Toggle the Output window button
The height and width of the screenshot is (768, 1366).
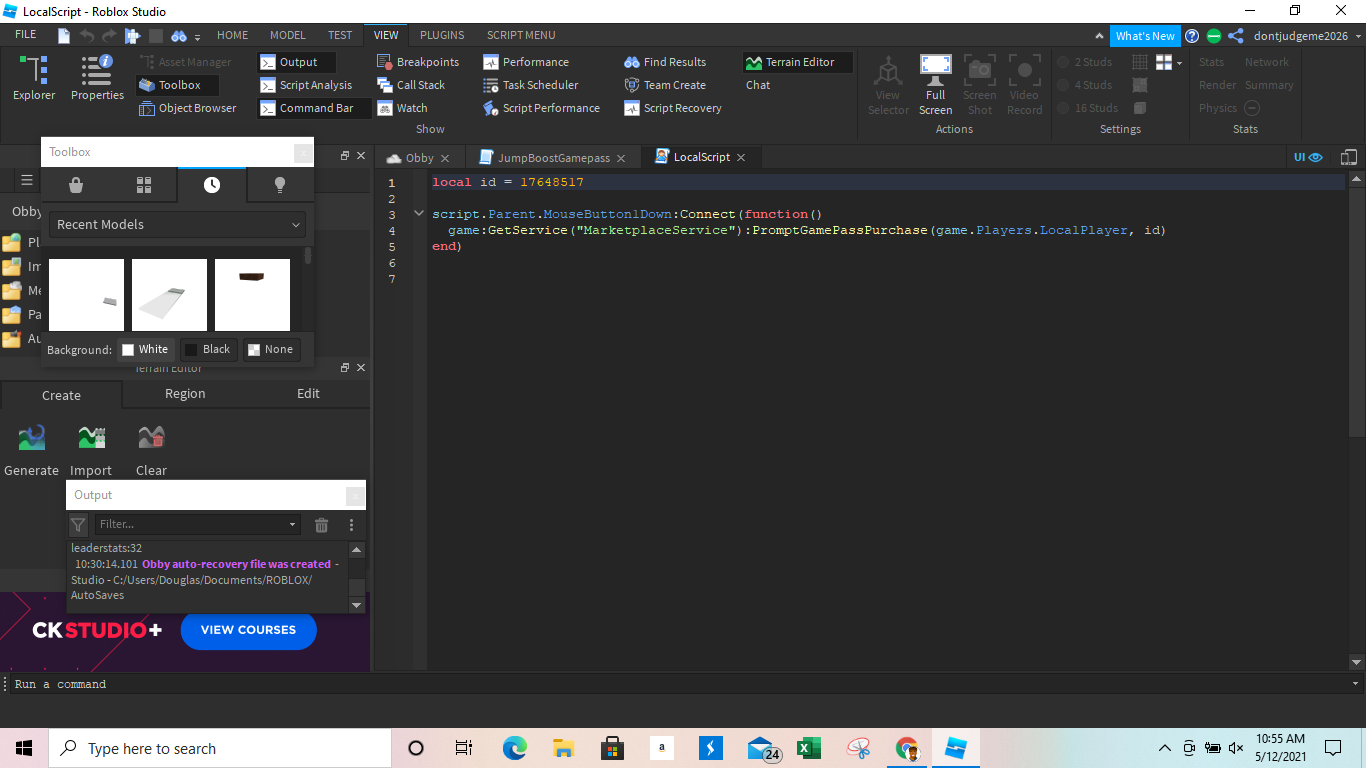pyautogui.click(x=297, y=62)
